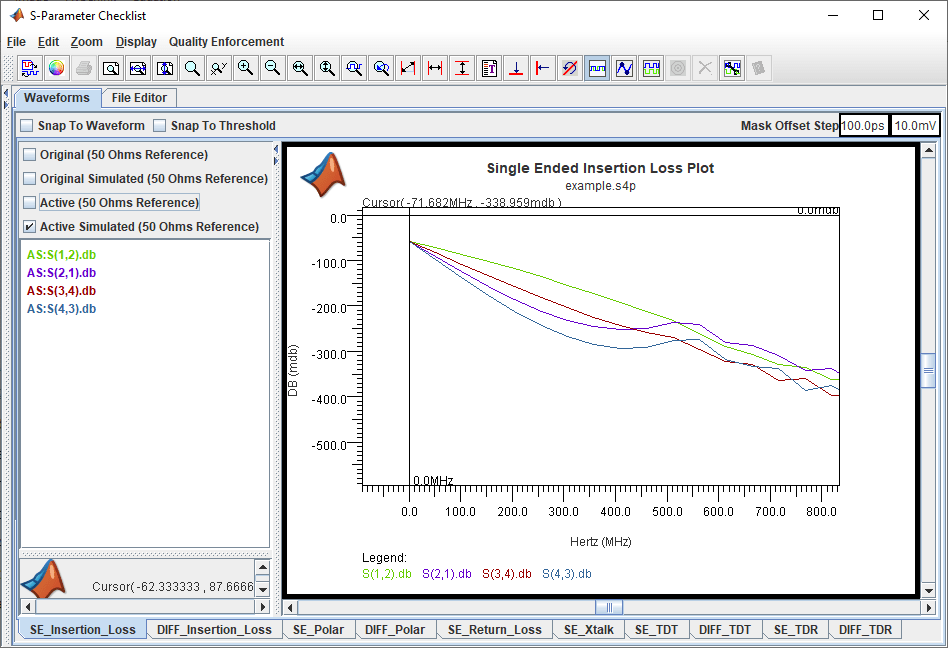Click the plain magnifying glass icon

[191, 68]
